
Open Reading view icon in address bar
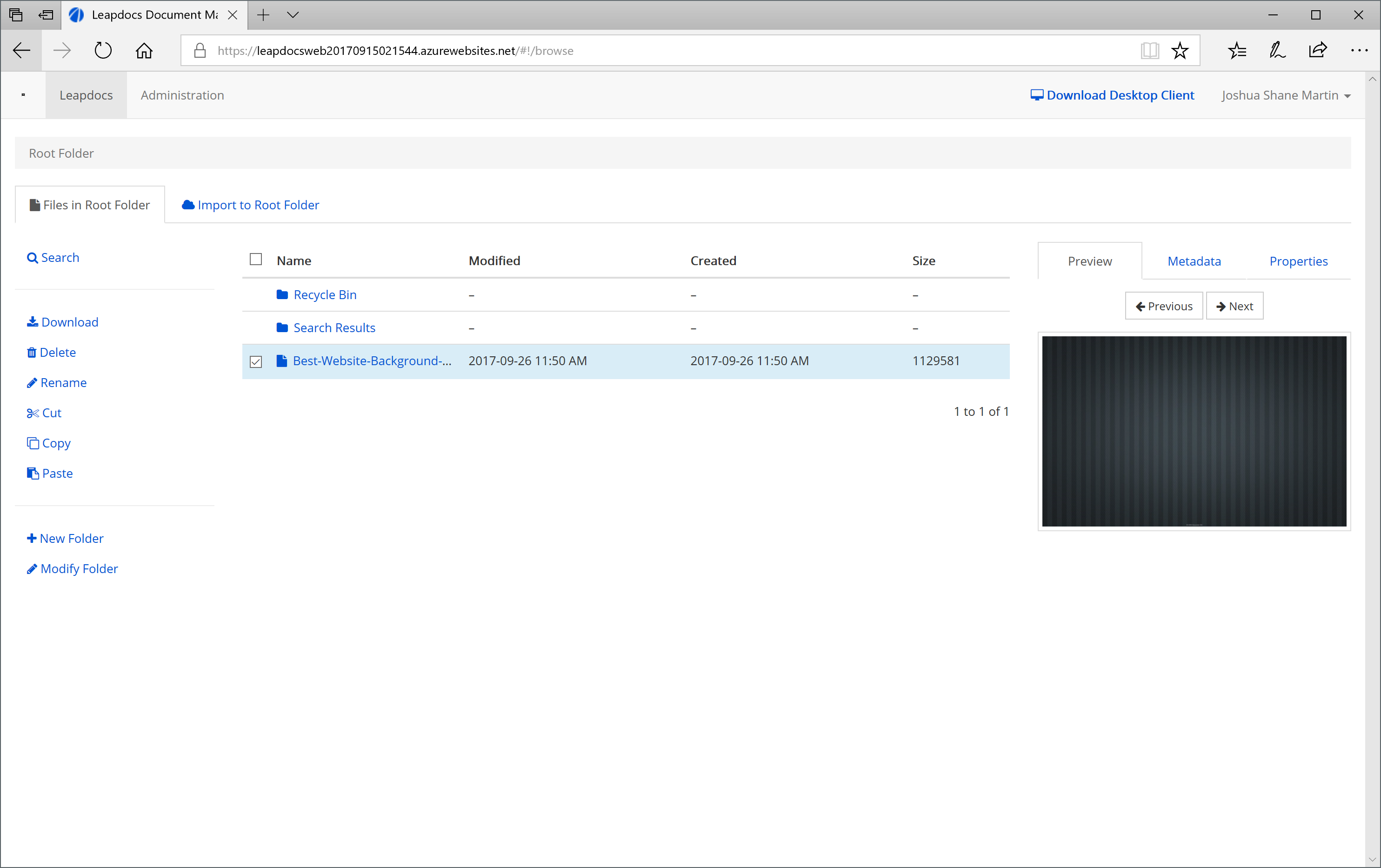tap(1149, 51)
